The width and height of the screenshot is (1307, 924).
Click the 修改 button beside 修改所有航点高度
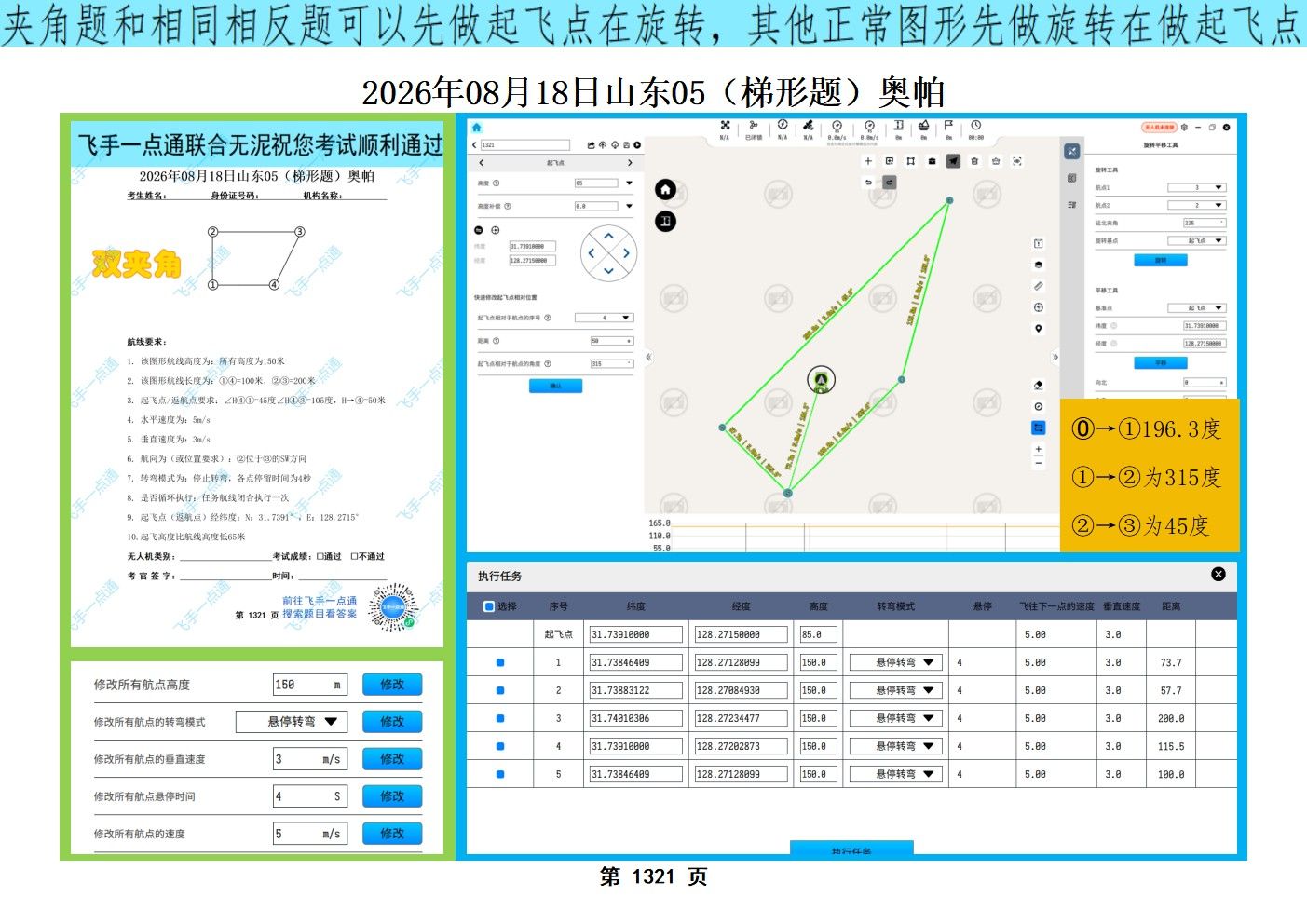point(392,685)
